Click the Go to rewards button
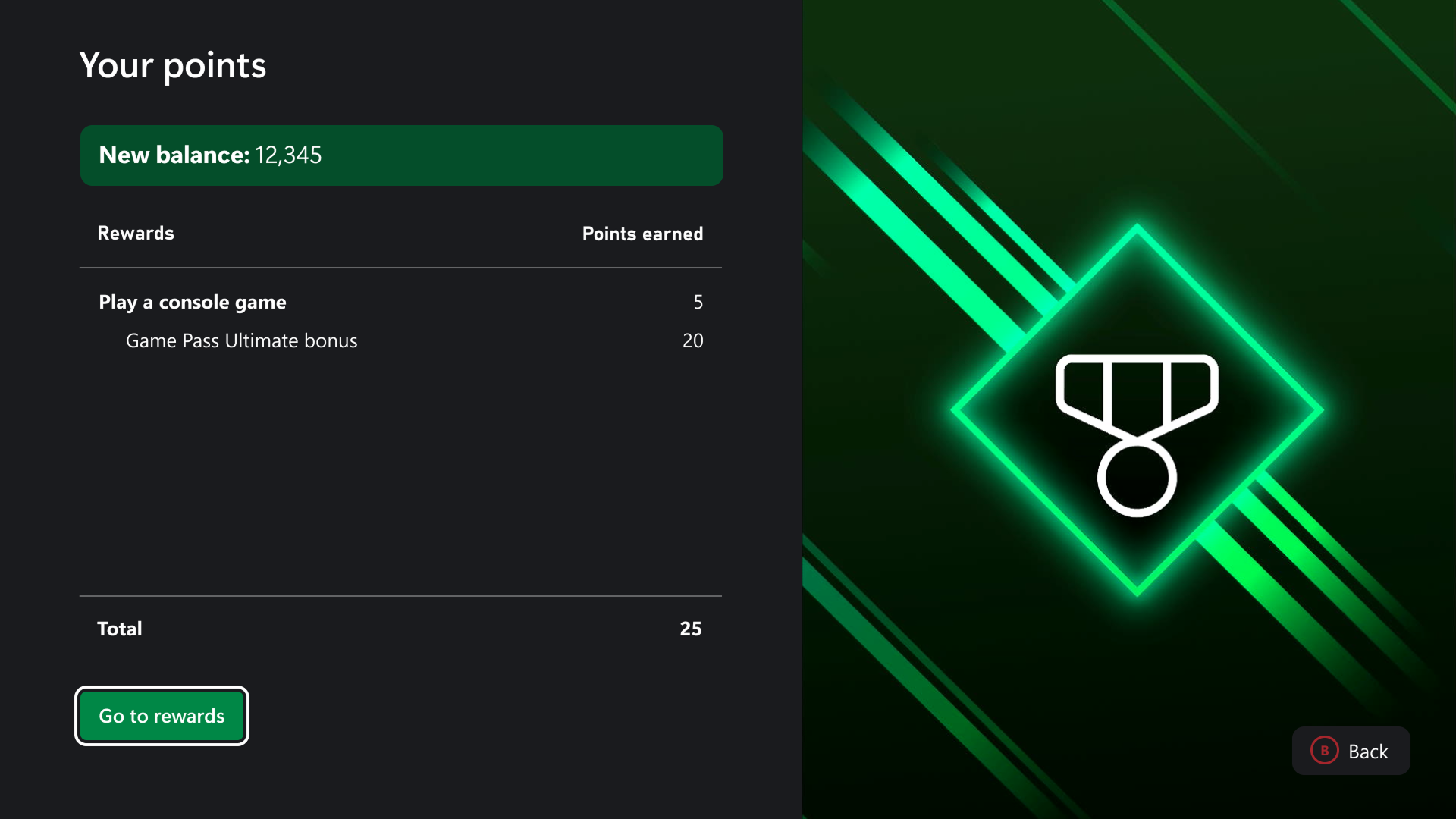 pyautogui.click(x=162, y=716)
